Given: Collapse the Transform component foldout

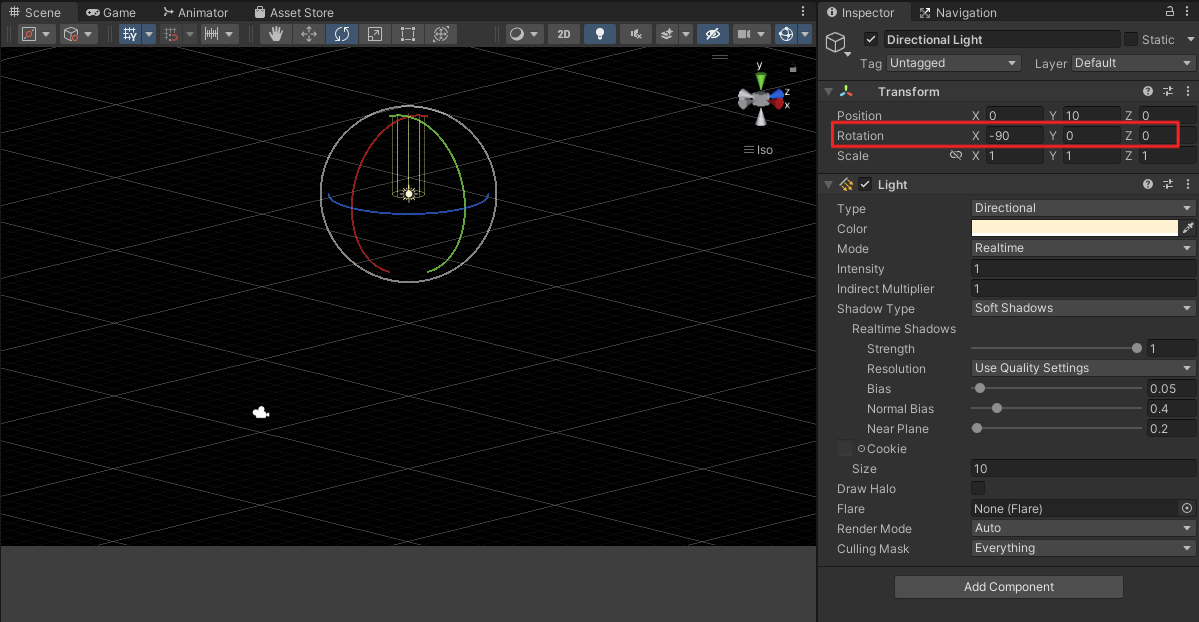Looking at the screenshot, I should point(828,91).
